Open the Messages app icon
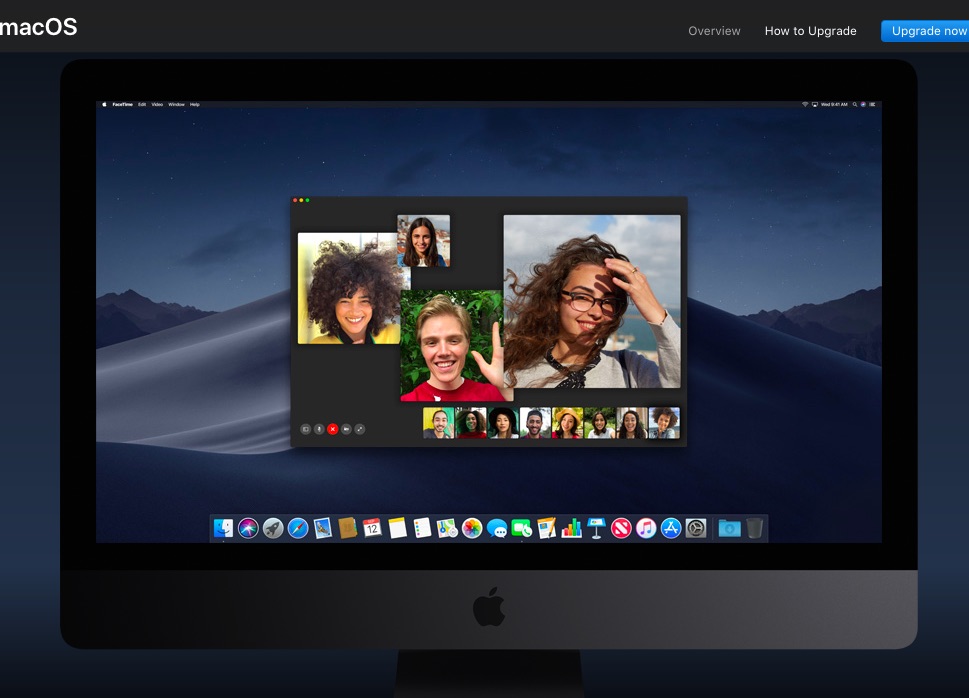Image resolution: width=969 pixels, height=698 pixels. point(497,528)
